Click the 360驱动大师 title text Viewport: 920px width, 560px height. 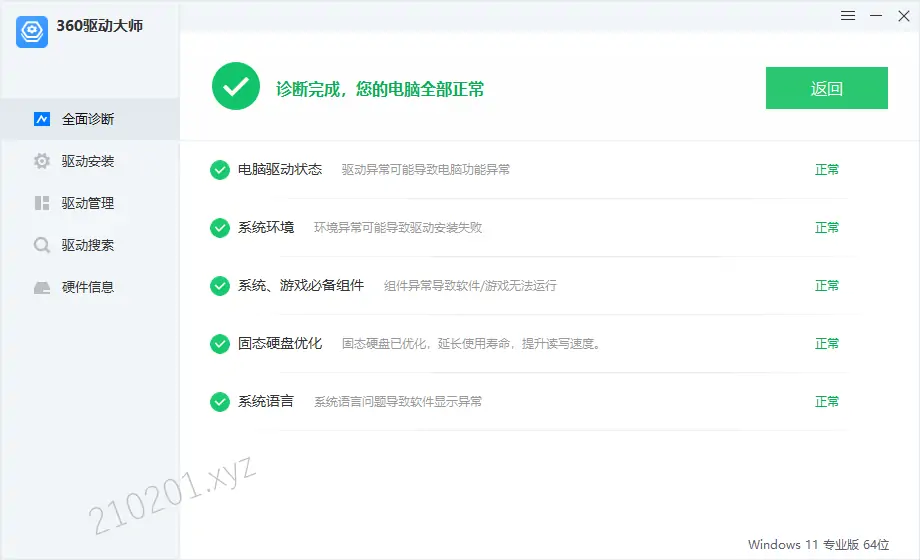point(100,26)
